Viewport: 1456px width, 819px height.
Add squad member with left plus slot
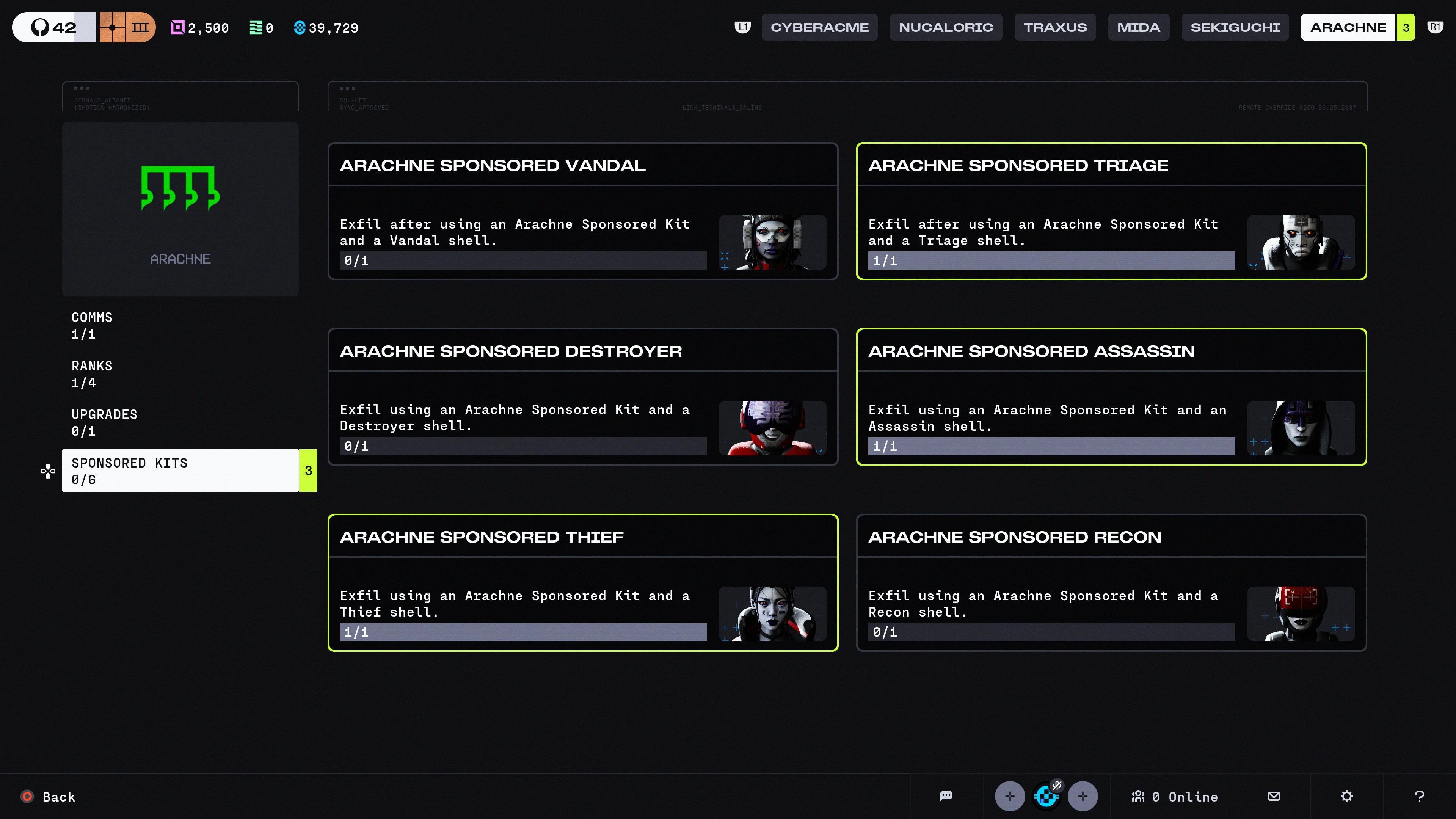tap(1009, 796)
